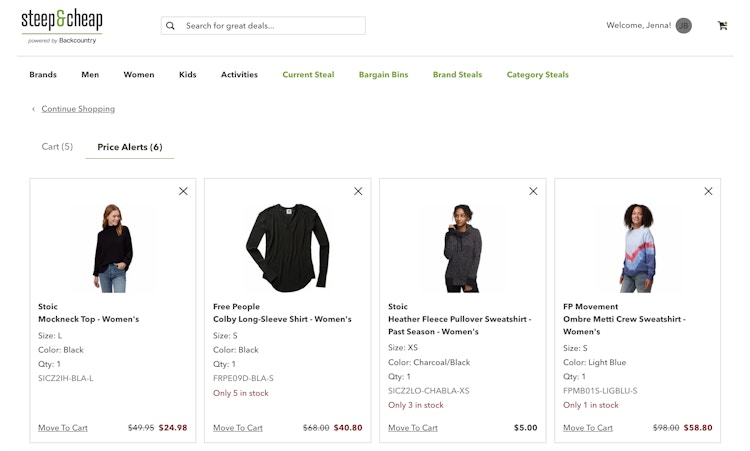Click the Ombre Metti Crew Sweatshirt title
750x451 pixels.
tap(624, 325)
